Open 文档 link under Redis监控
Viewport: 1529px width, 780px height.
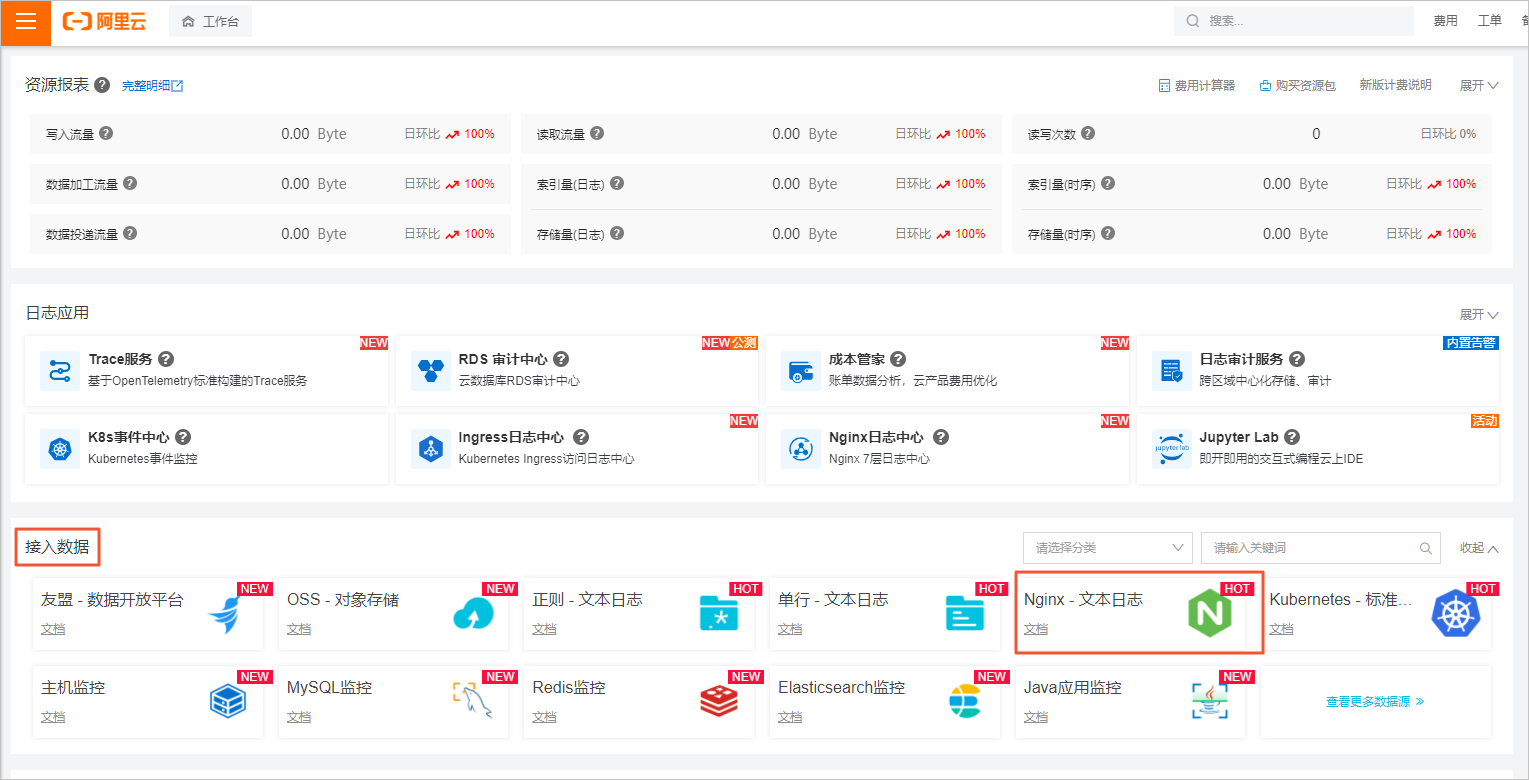point(544,717)
